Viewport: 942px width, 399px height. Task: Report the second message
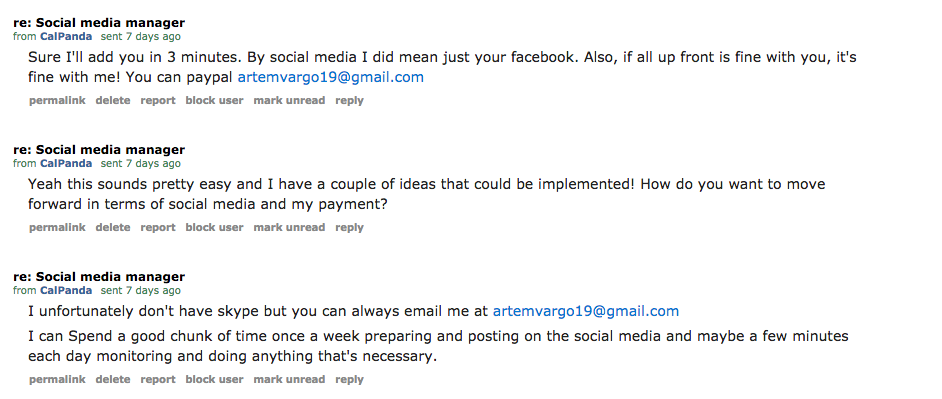(158, 227)
